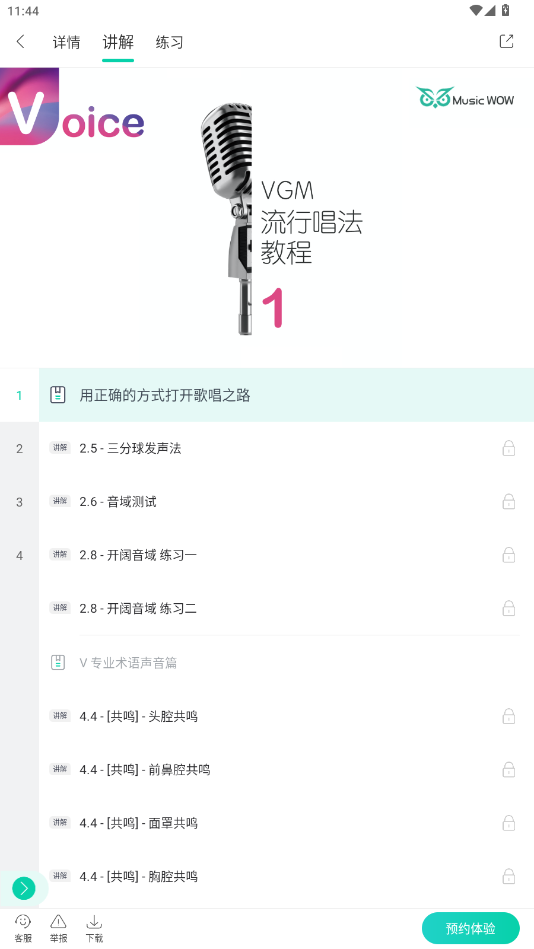534x949 pixels.
Task: Click lock icon beside 头腔共鸣 lesson
Action: click(509, 717)
